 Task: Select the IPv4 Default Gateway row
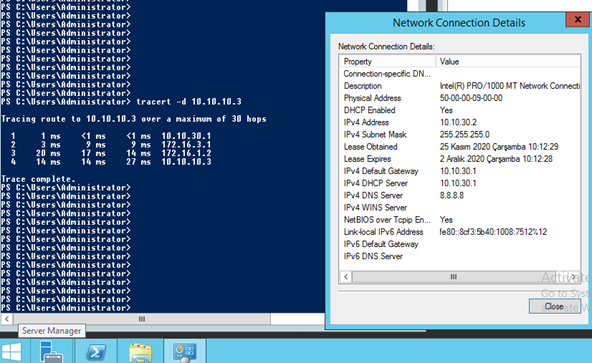click(460, 171)
